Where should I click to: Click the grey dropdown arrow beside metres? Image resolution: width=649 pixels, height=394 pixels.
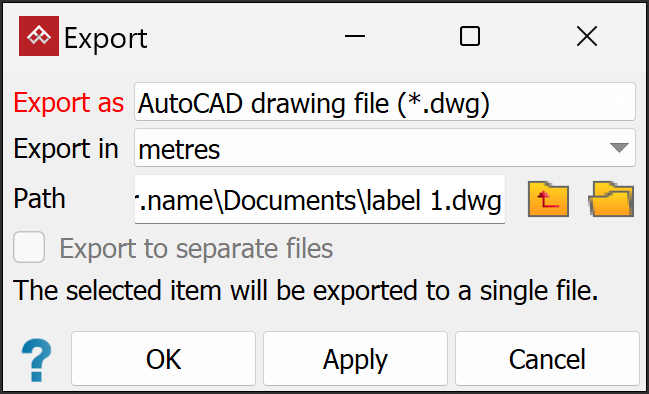coord(619,148)
